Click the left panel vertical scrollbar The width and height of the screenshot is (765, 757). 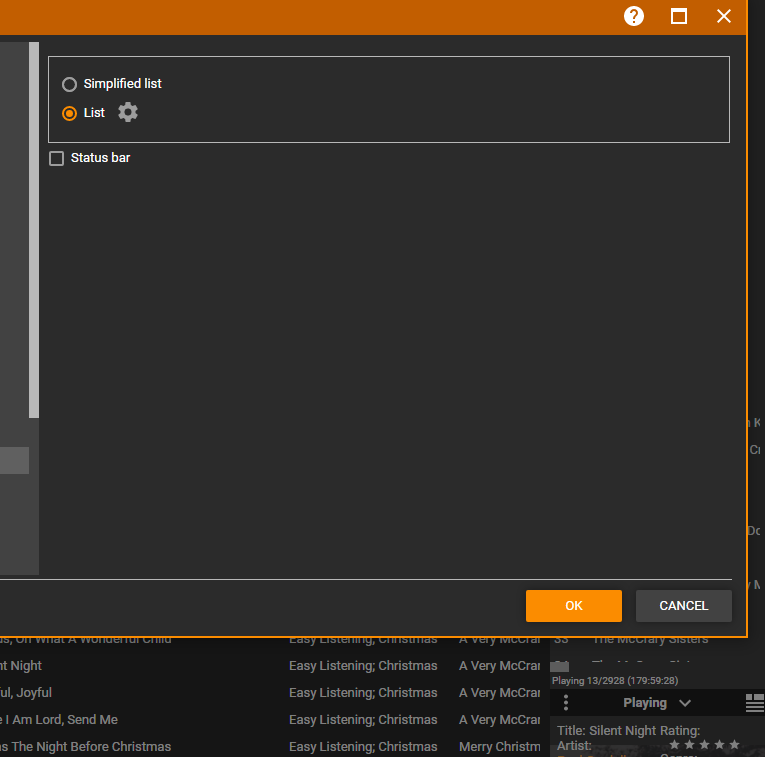point(34,230)
